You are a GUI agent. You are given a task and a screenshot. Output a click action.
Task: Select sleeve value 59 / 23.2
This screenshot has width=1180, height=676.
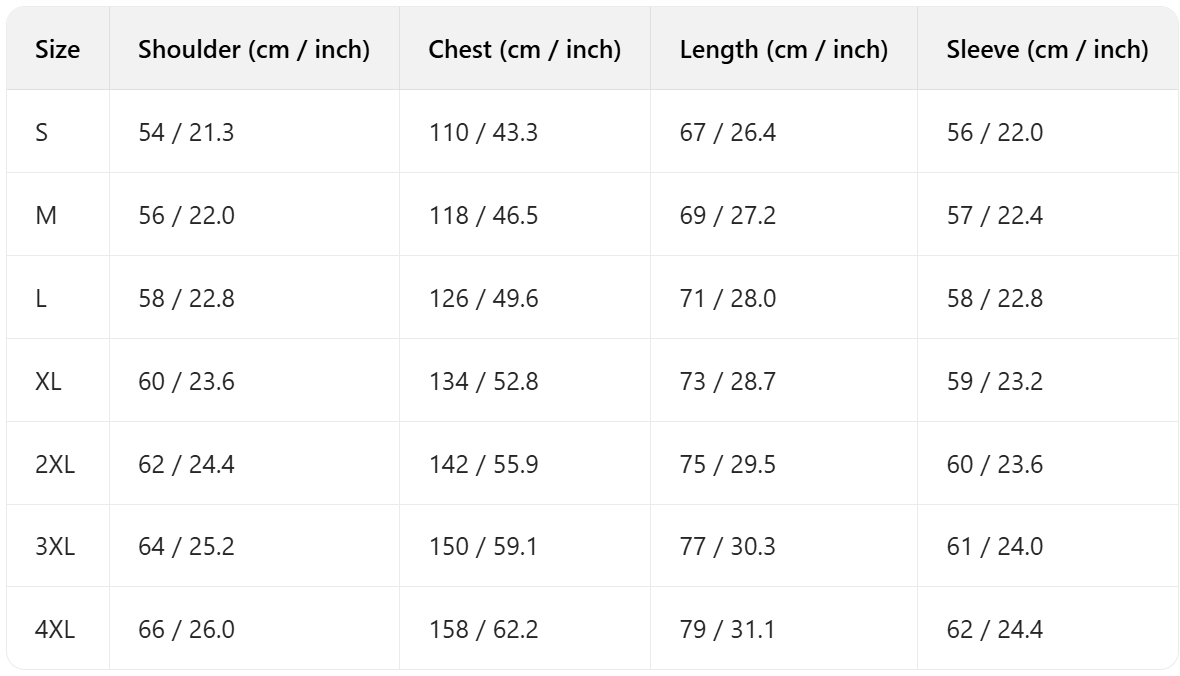pyautogui.click(x=994, y=381)
